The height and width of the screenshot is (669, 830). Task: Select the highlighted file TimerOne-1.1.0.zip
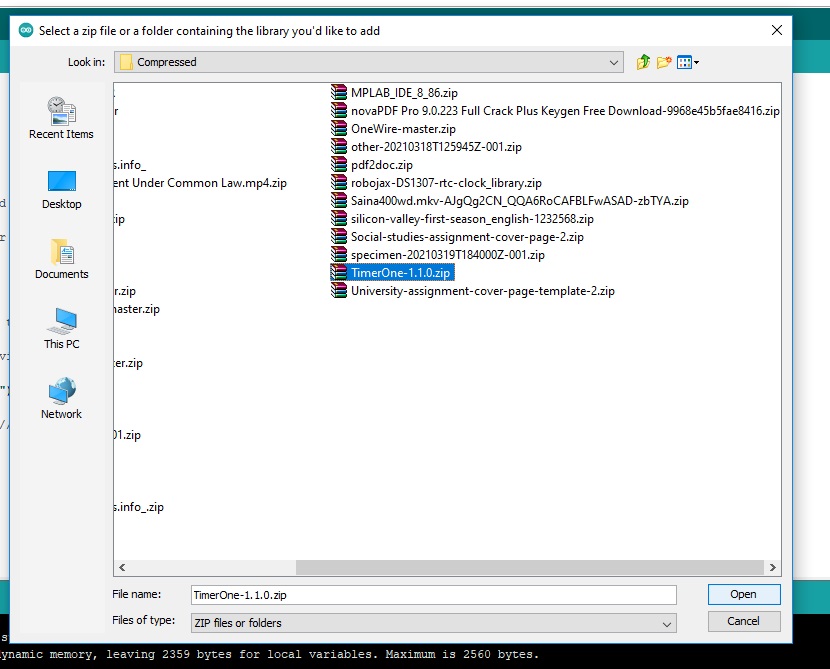click(x=401, y=273)
